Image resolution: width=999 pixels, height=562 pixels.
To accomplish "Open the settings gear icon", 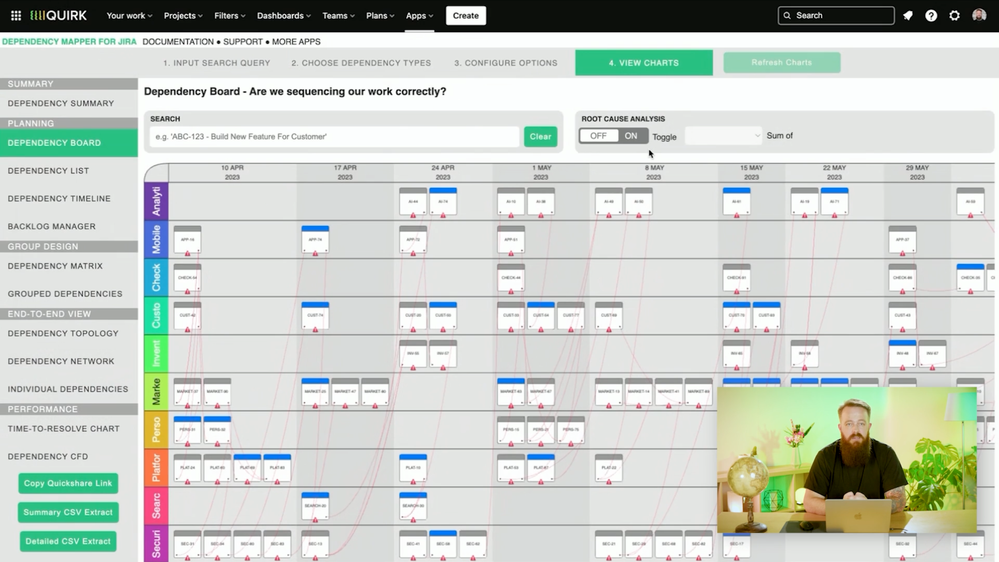I will tap(954, 15).
